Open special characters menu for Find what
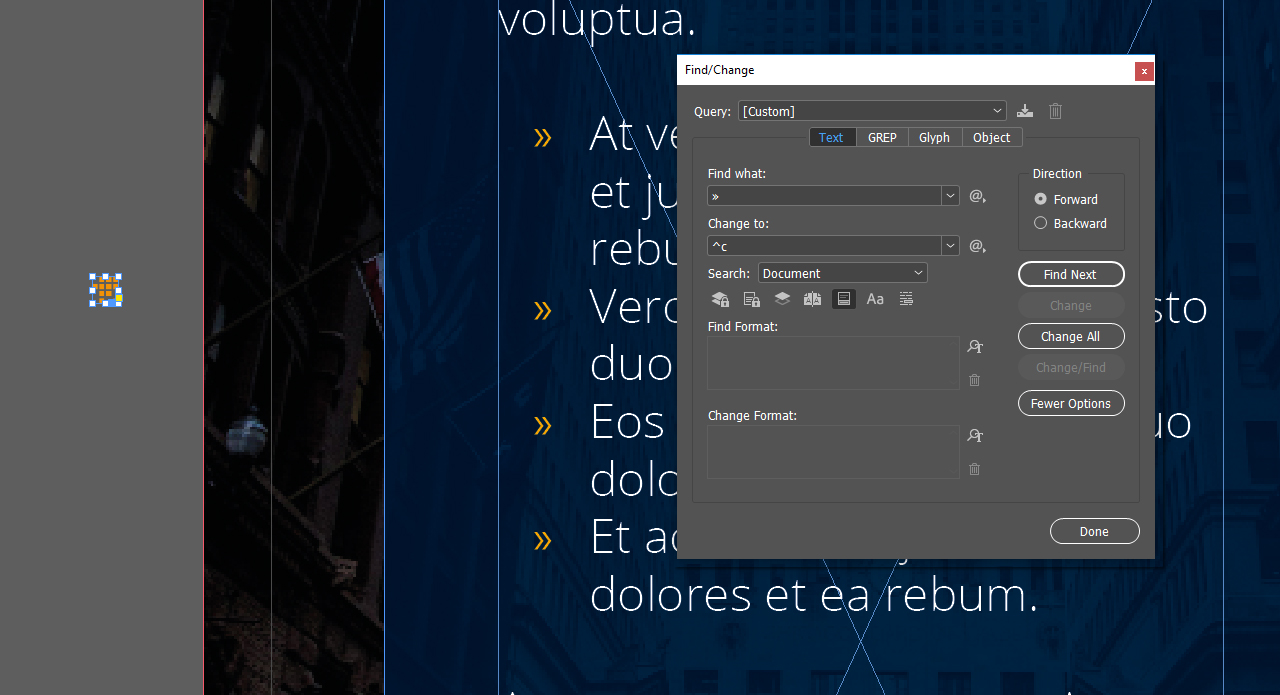Screen dimensions: 1280x695 click(x=978, y=196)
